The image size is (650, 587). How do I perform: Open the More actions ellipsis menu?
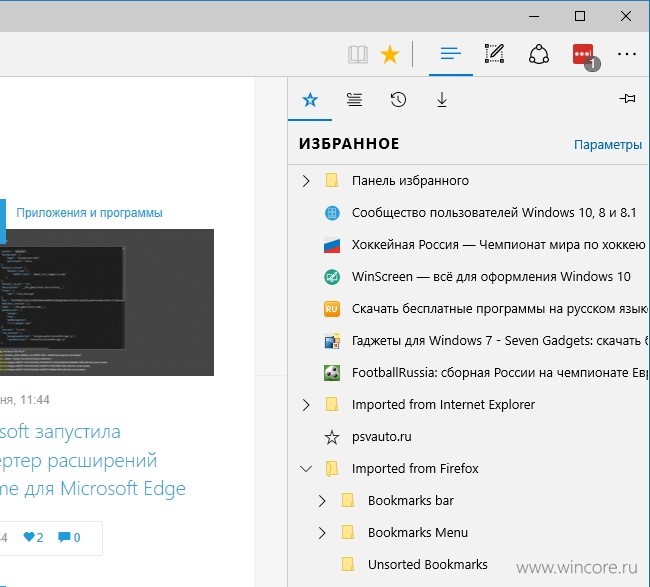tap(626, 54)
